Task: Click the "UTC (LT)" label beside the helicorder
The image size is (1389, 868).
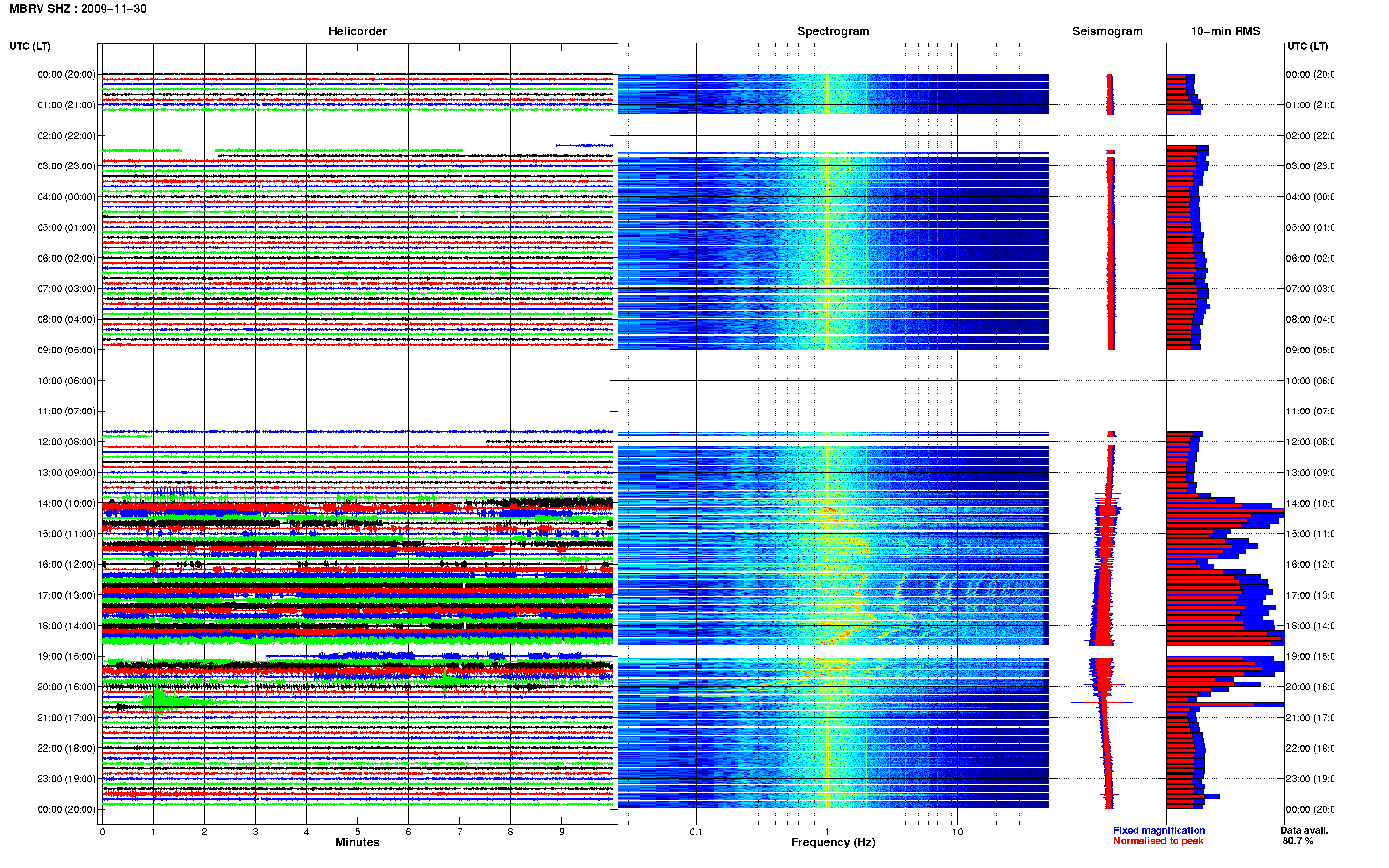Action: (x=30, y=46)
